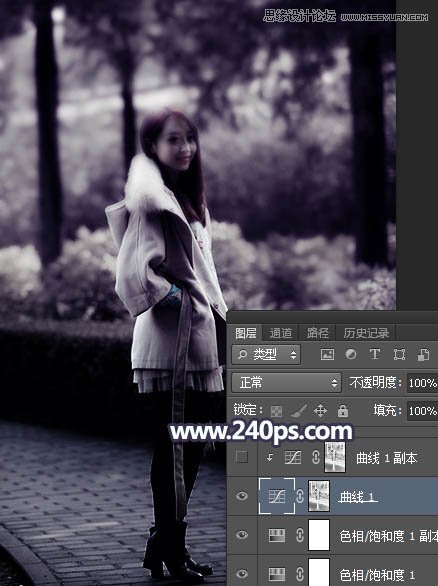The image size is (438, 586).
Task: Filter layers by type (T) icon
Action: [374, 354]
